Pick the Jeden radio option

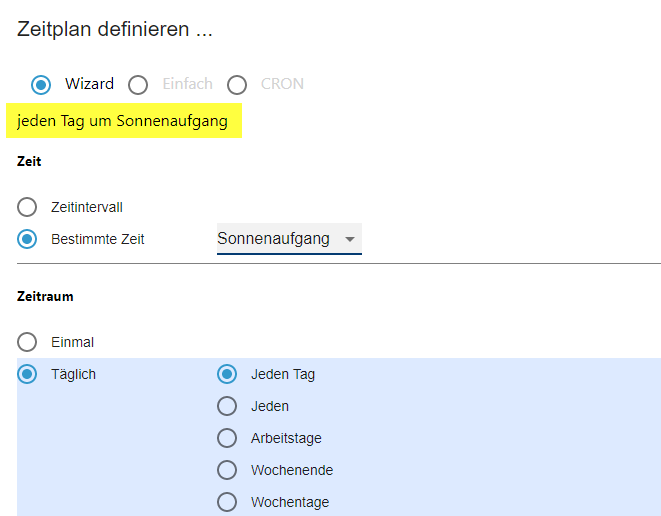point(227,407)
